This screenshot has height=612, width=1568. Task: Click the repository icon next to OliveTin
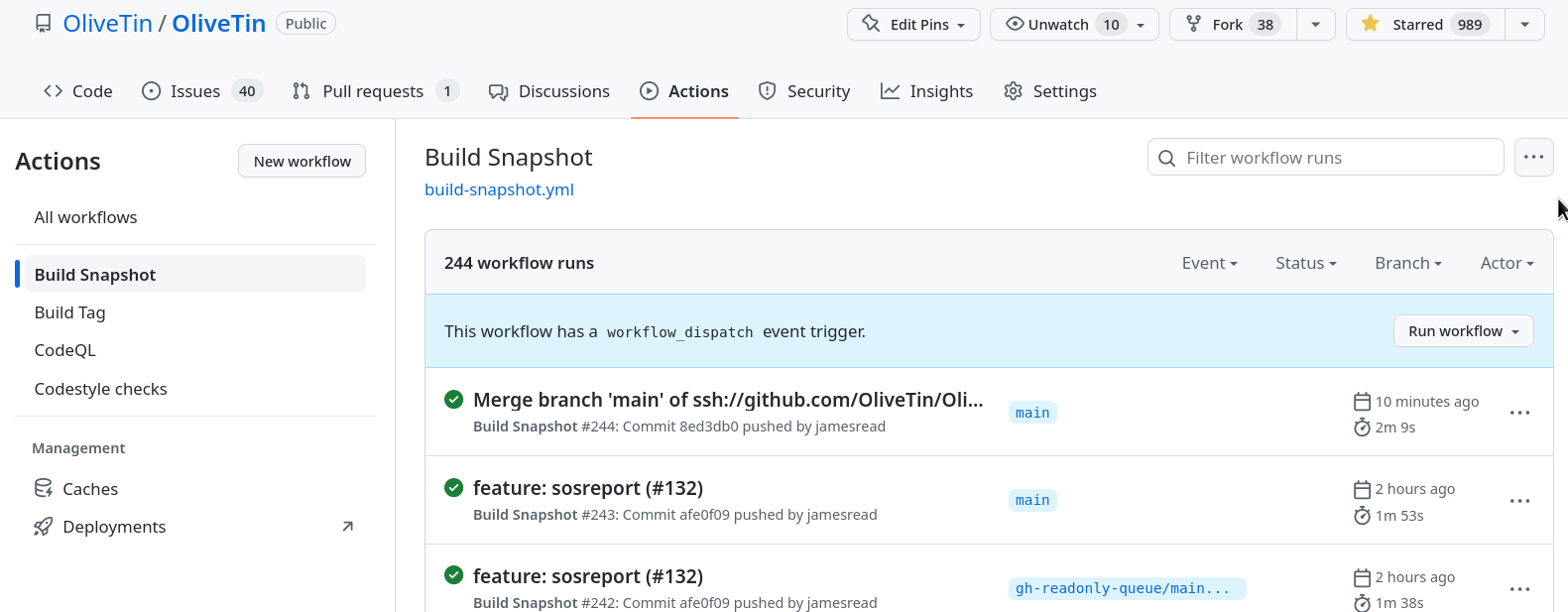pyautogui.click(x=43, y=24)
